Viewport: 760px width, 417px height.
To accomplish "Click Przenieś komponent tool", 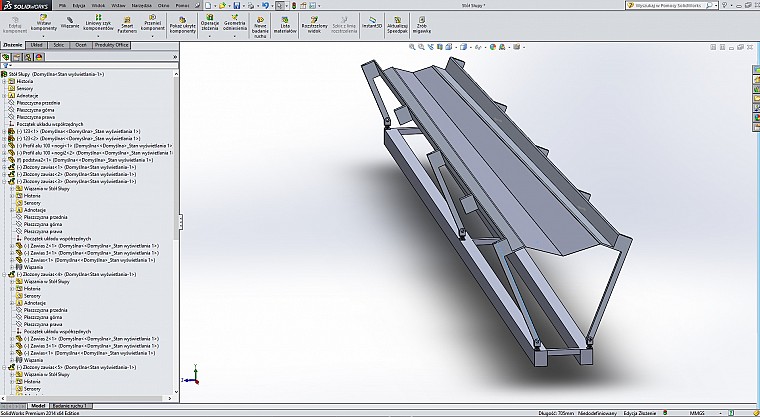I will pos(153,23).
